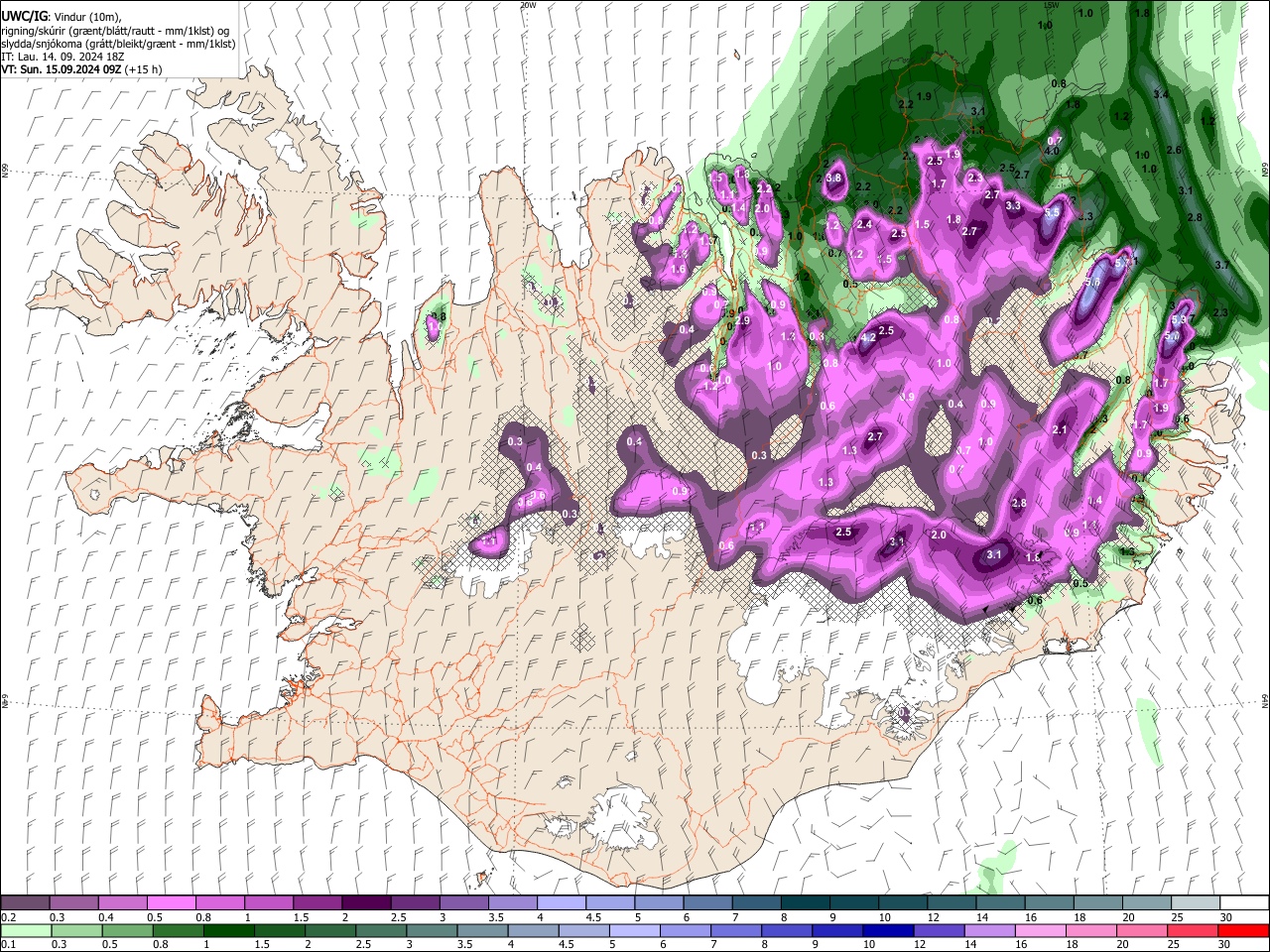This screenshot has width=1270, height=952.
Task: Select the dark teal 8 swatch, upper legend row
Action: click(804, 902)
